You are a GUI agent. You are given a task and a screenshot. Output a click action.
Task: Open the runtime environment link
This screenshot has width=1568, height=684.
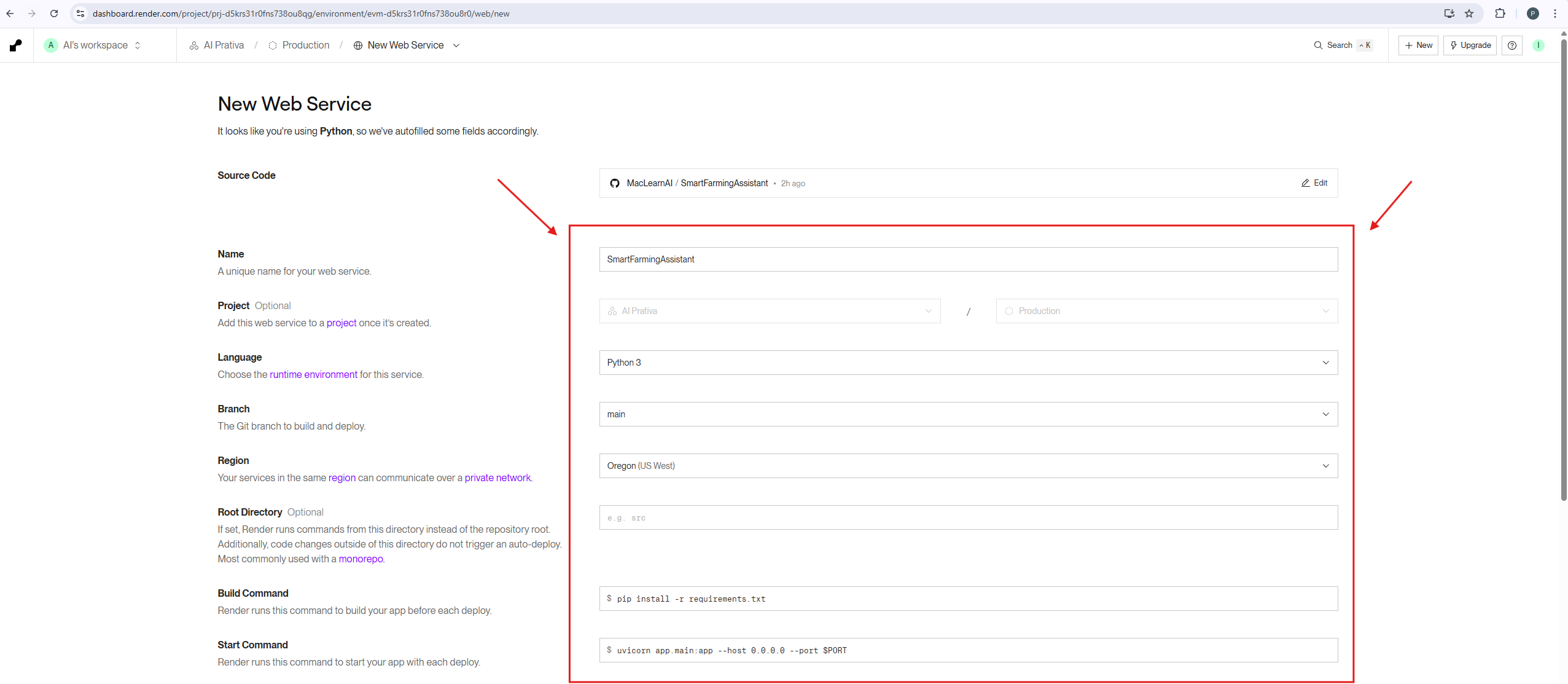313,374
